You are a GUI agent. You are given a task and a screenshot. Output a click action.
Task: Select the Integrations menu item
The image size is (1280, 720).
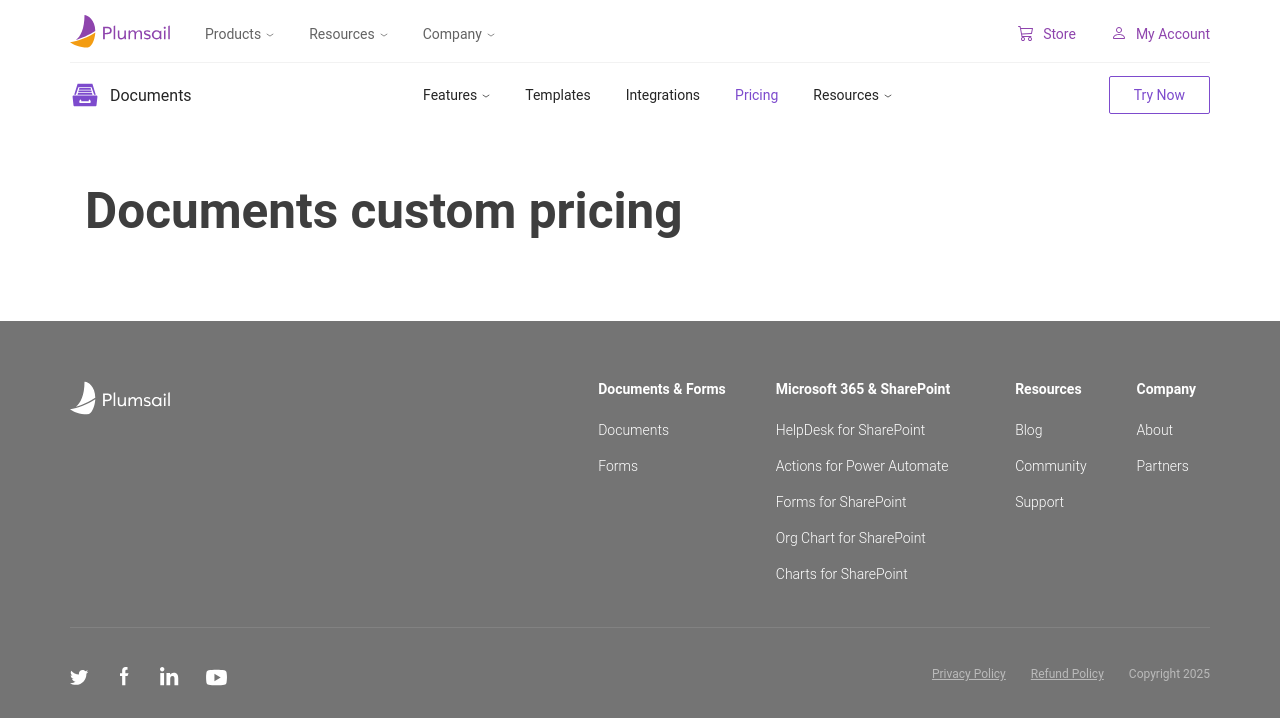coord(662,95)
